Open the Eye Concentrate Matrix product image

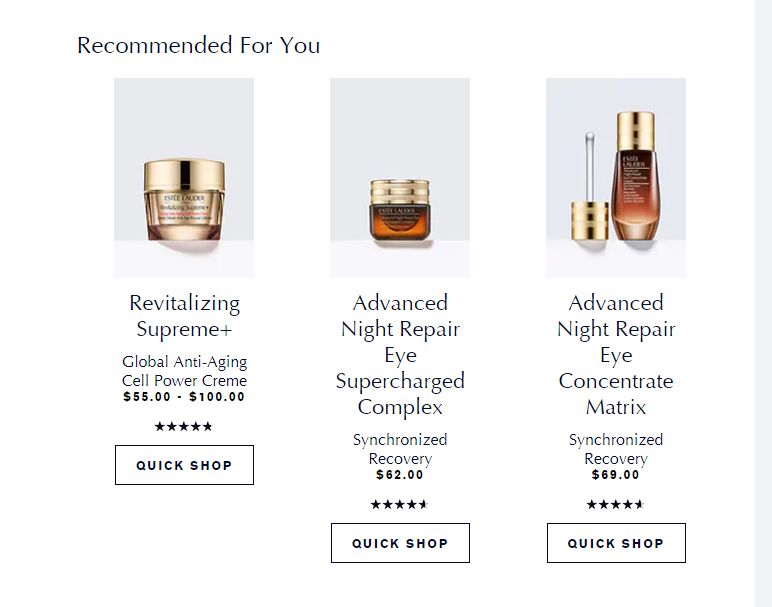coord(616,177)
